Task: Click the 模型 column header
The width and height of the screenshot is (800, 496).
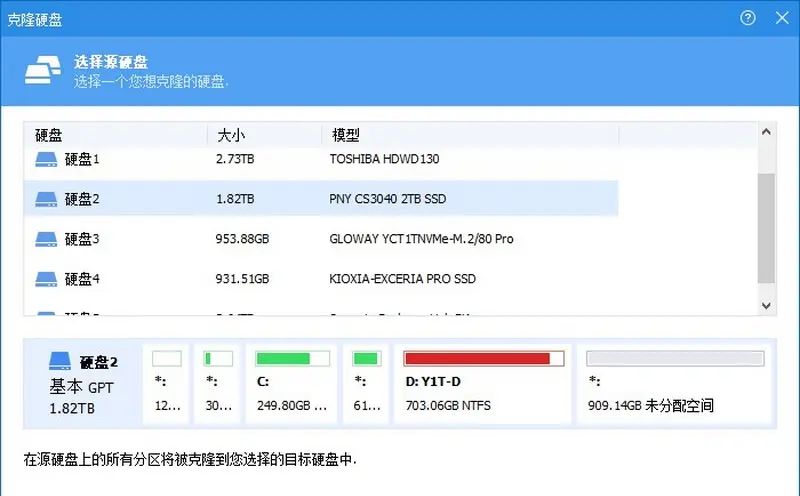Action: tap(470, 135)
